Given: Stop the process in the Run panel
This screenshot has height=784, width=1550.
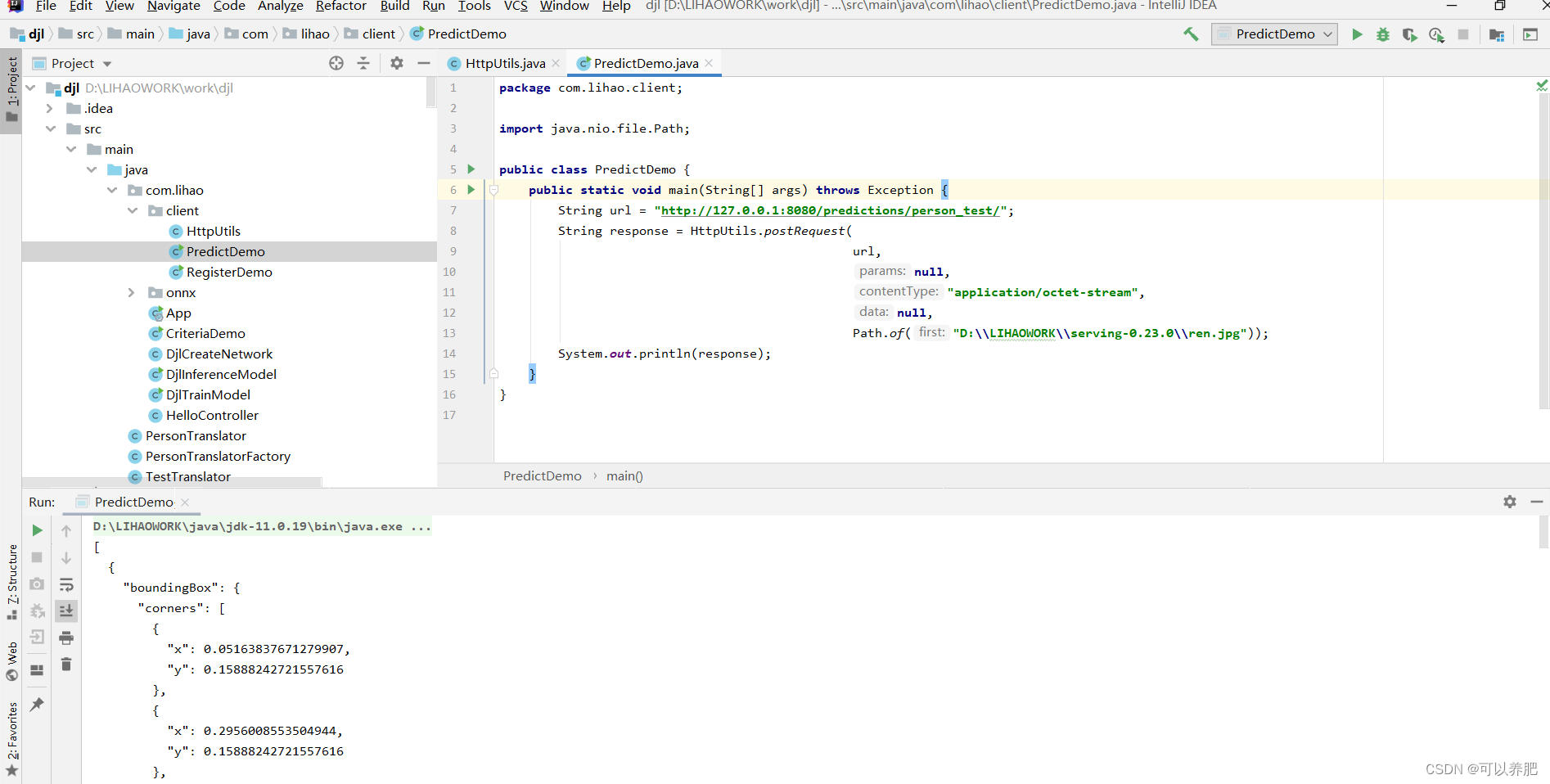Looking at the screenshot, I should 37,557.
